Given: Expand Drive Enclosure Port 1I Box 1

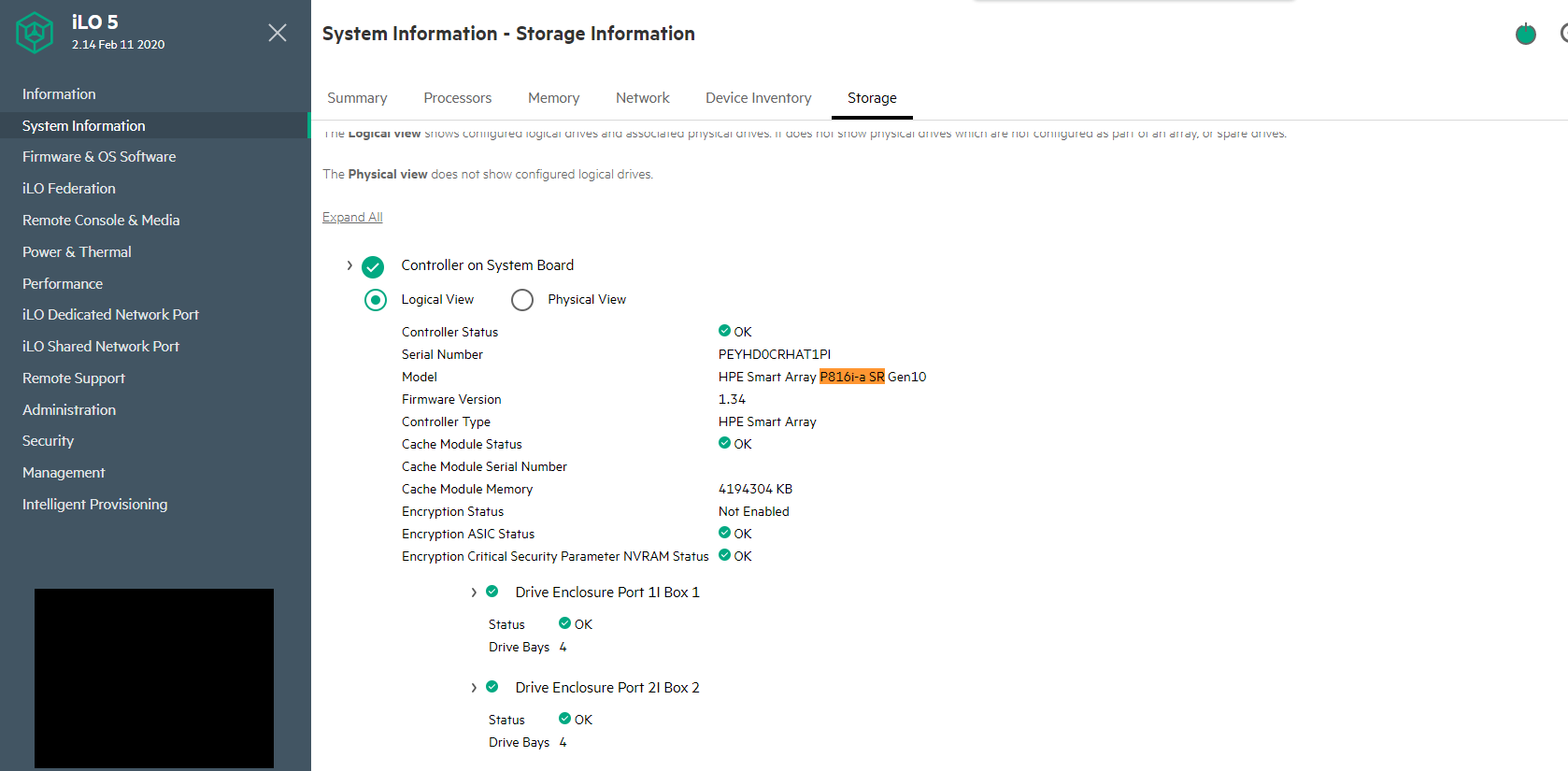Looking at the screenshot, I should [x=474, y=593].
